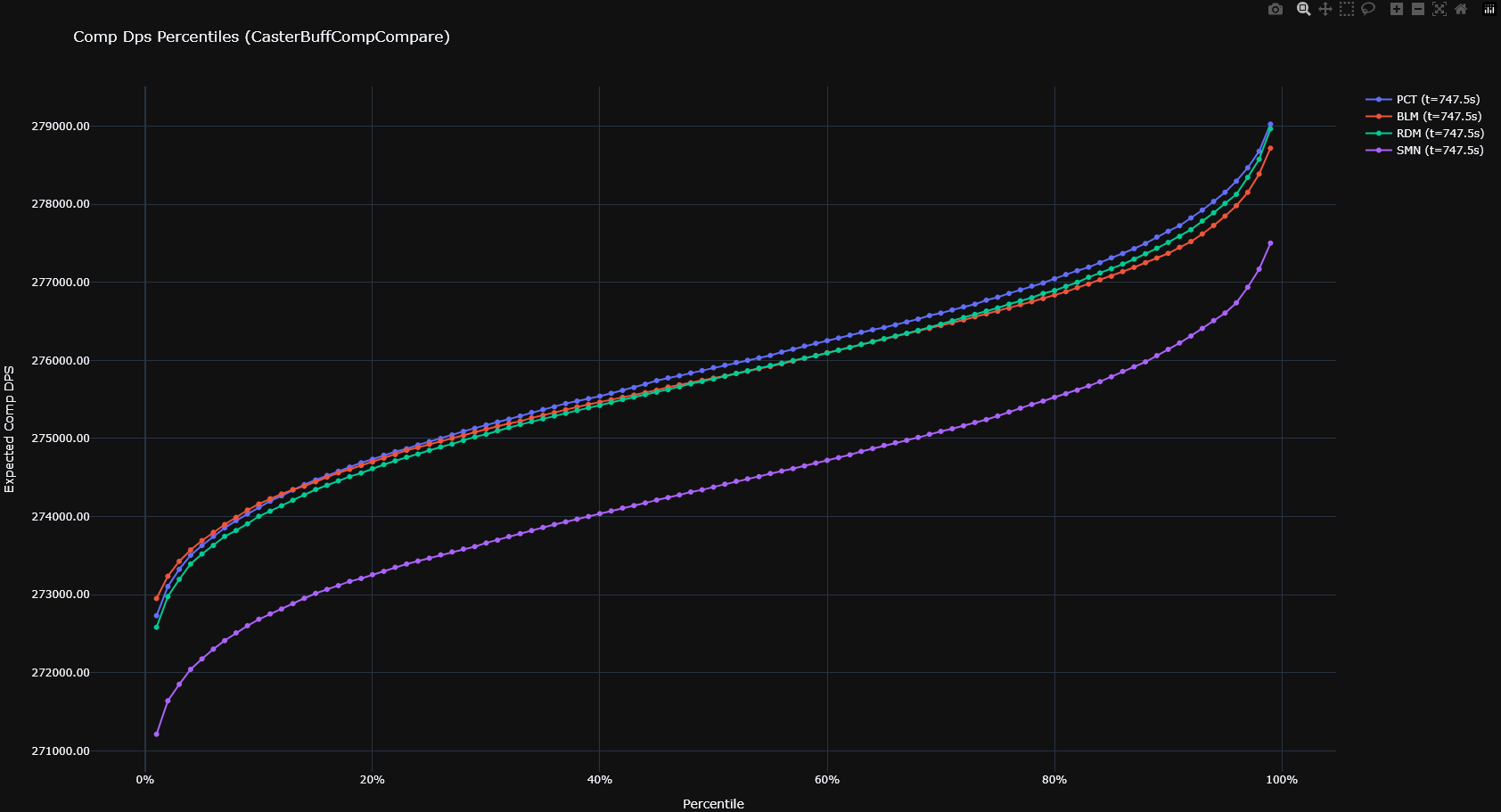Download the plot as PNG via camera icon
The width and height of the screenshot is (1501, 812).
(x=1275, y=9)
